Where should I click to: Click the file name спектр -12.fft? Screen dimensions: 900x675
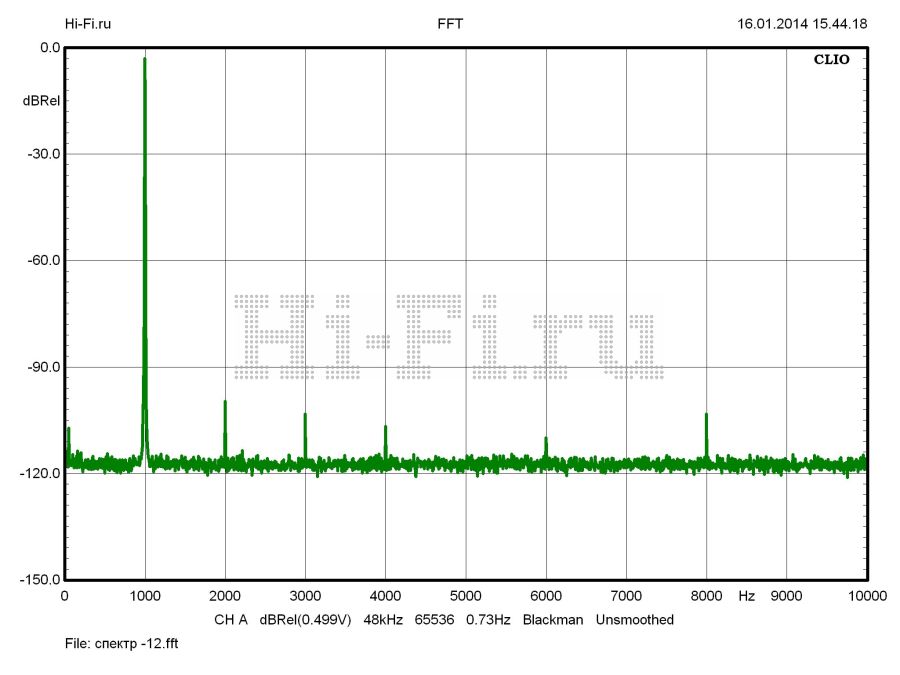(x=121, y=645)
